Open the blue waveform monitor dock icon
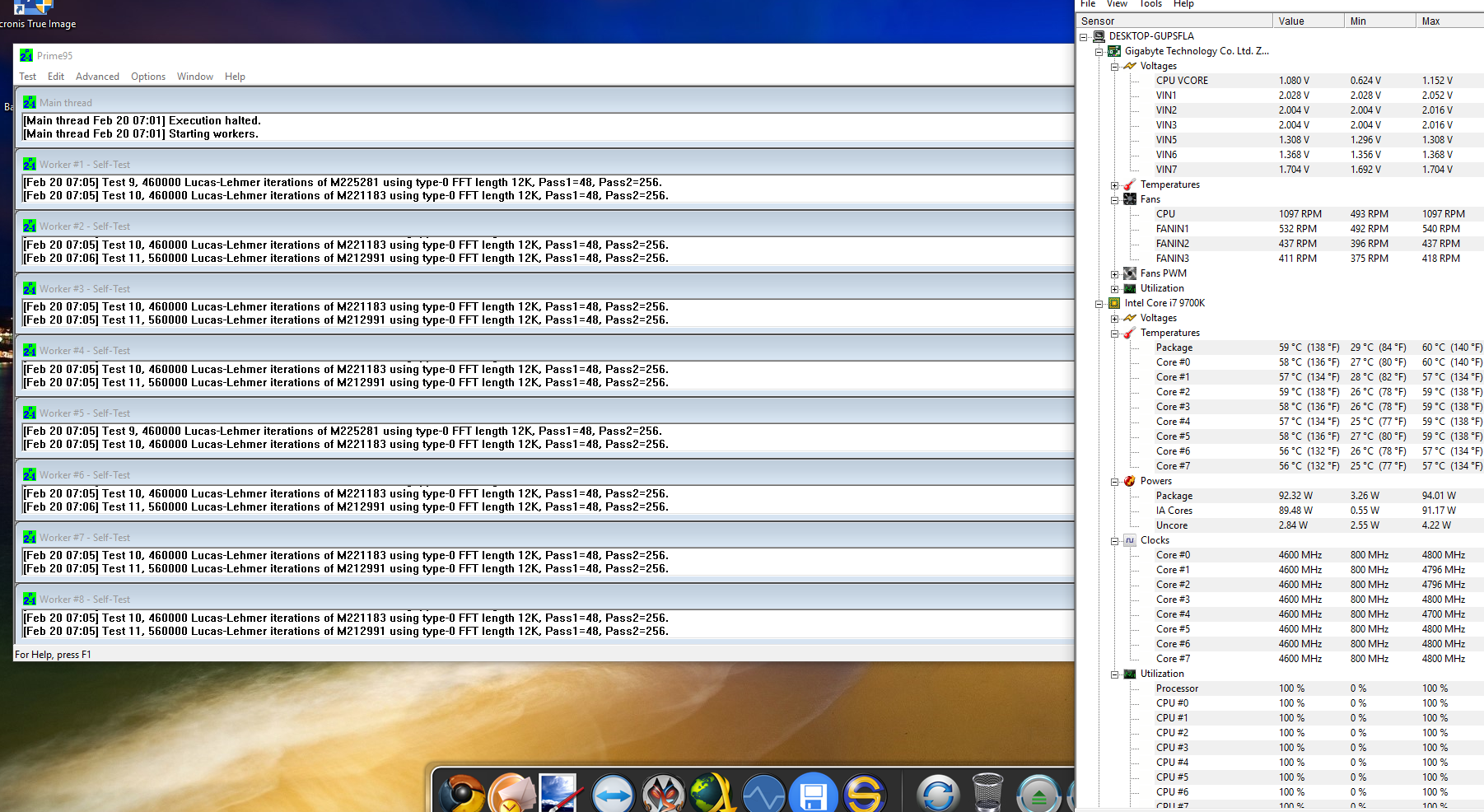The height and width of the screenshot is (812, 1484). pyautogui.click(x=763, y=795)
